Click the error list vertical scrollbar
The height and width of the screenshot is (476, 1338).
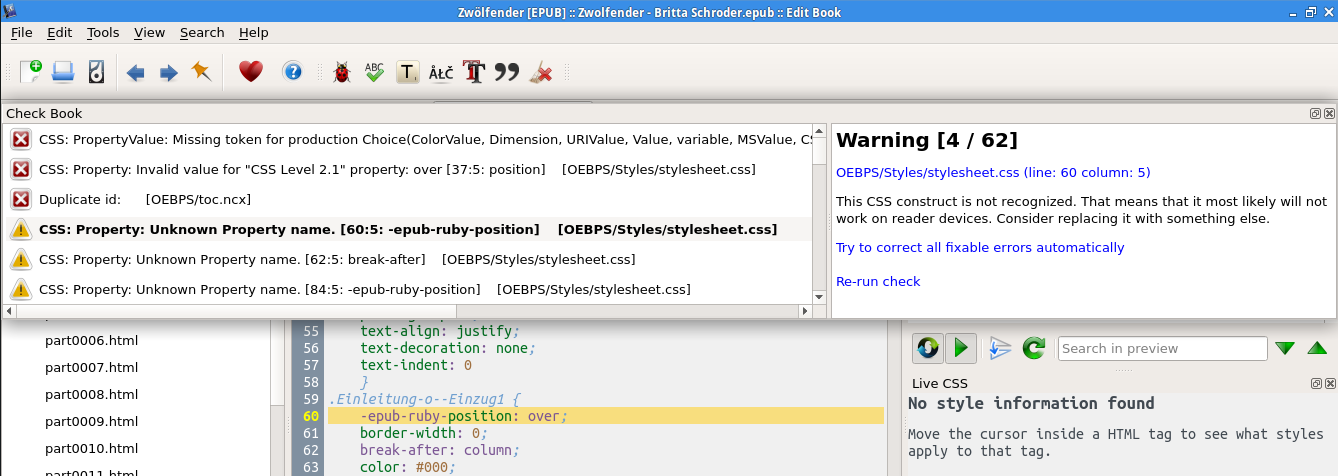[x=820, y=214]
